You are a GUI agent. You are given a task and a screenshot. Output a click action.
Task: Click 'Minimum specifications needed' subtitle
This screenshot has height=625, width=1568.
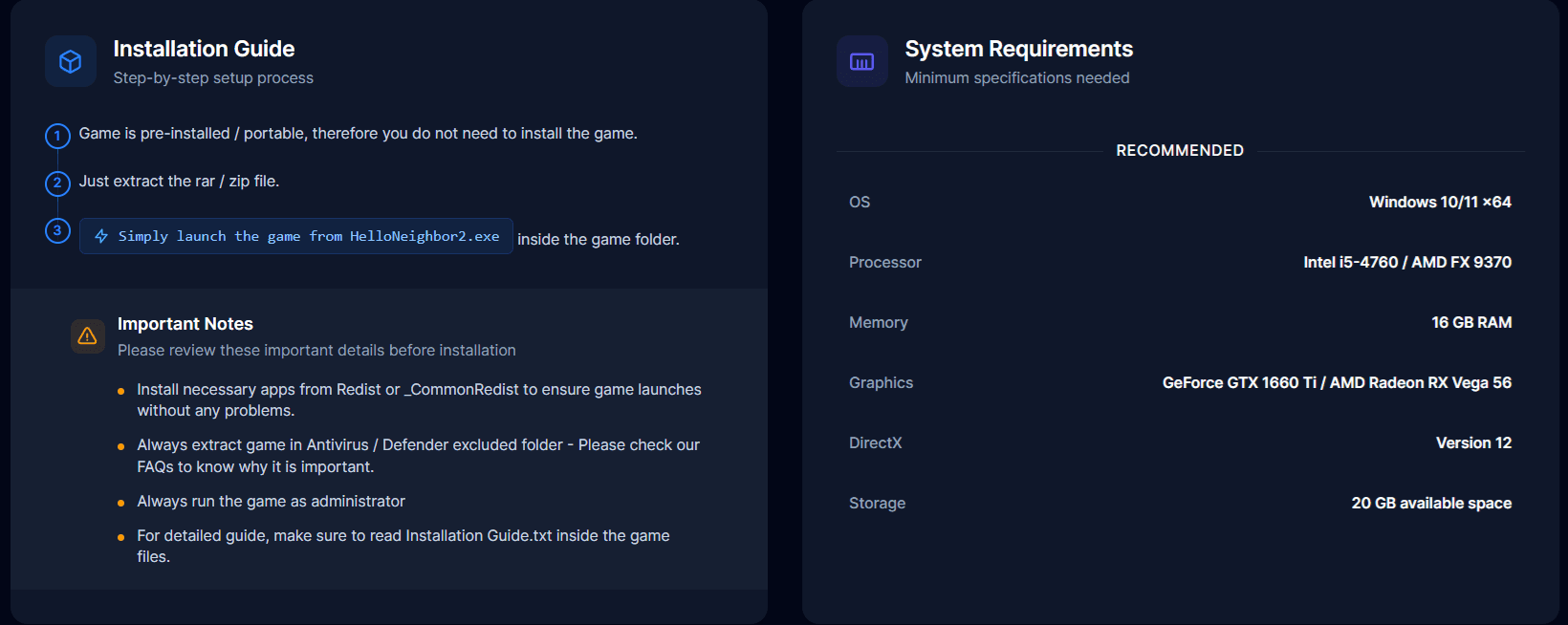tap(1017, 78)
